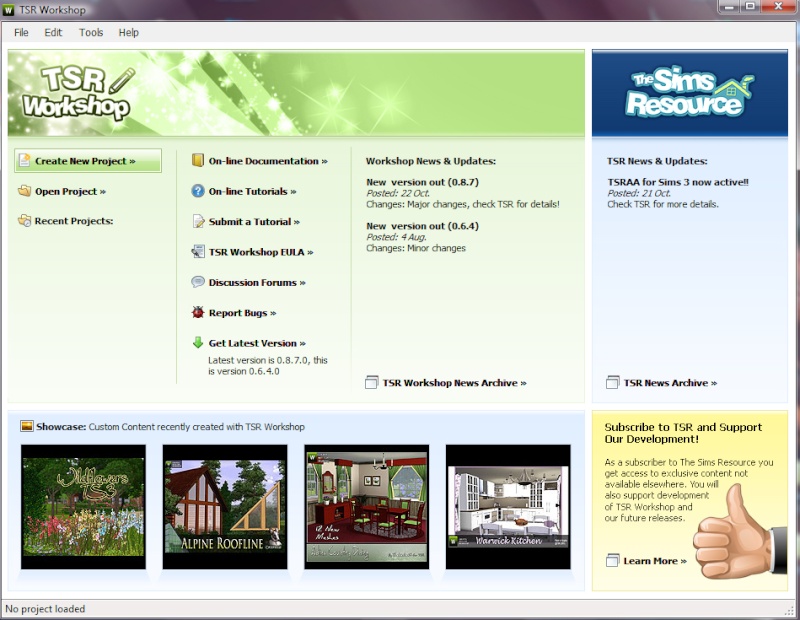Open the Tools menu

click(91, 33)
